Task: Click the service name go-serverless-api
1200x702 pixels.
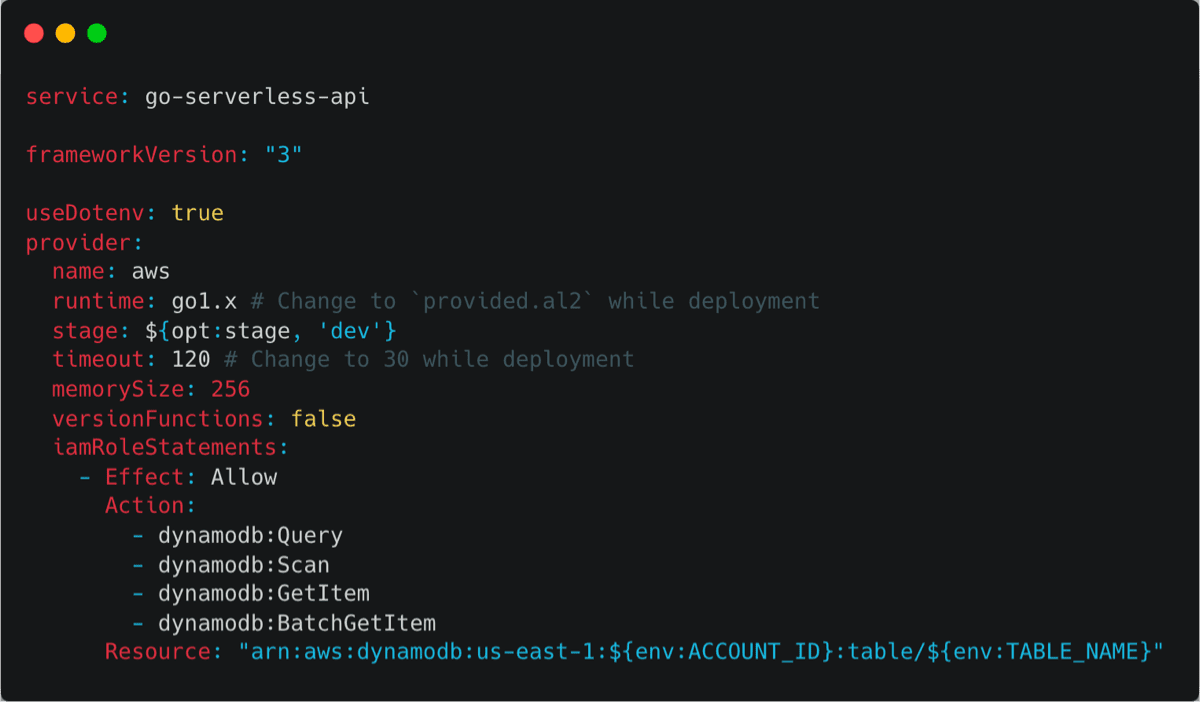Action: pos(257,97)
